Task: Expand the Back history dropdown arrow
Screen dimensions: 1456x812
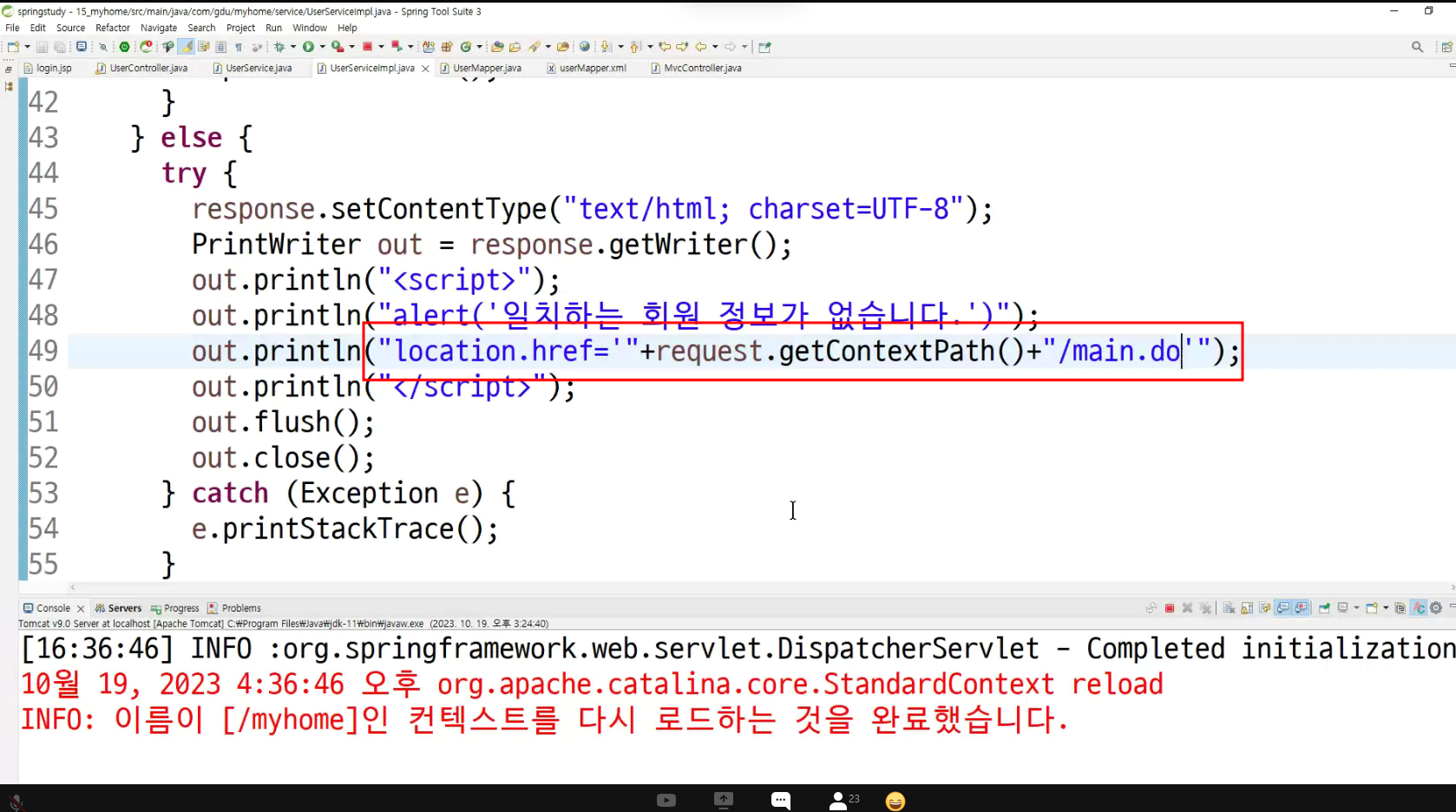Action: (714, 47)
